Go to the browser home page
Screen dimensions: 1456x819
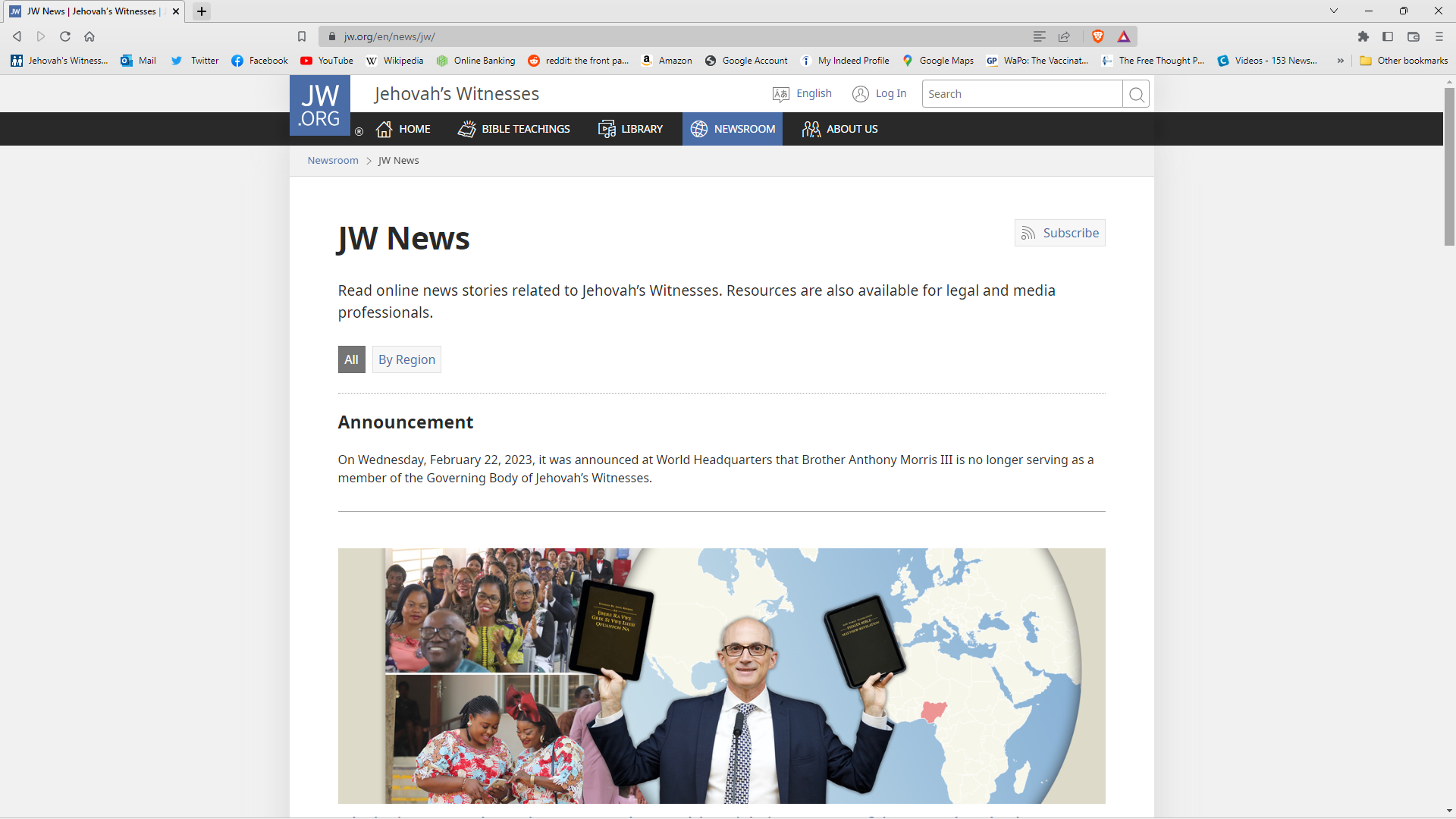89,36
